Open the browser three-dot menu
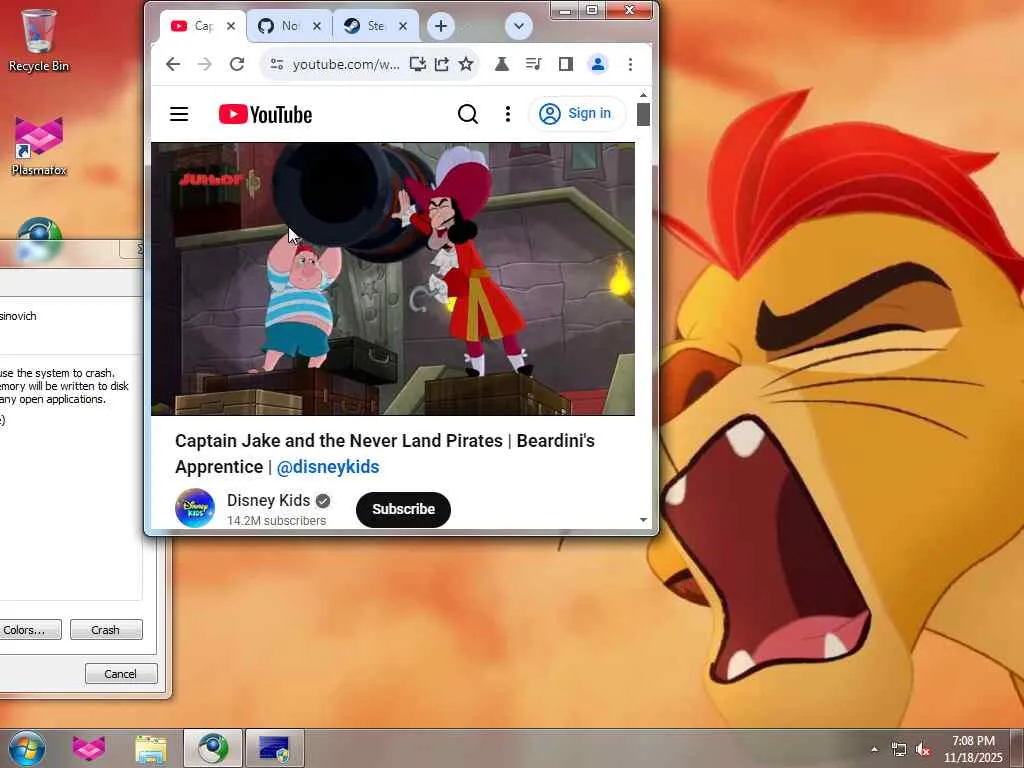This screenshot has height=768, width=1024. tap(630, 64)
